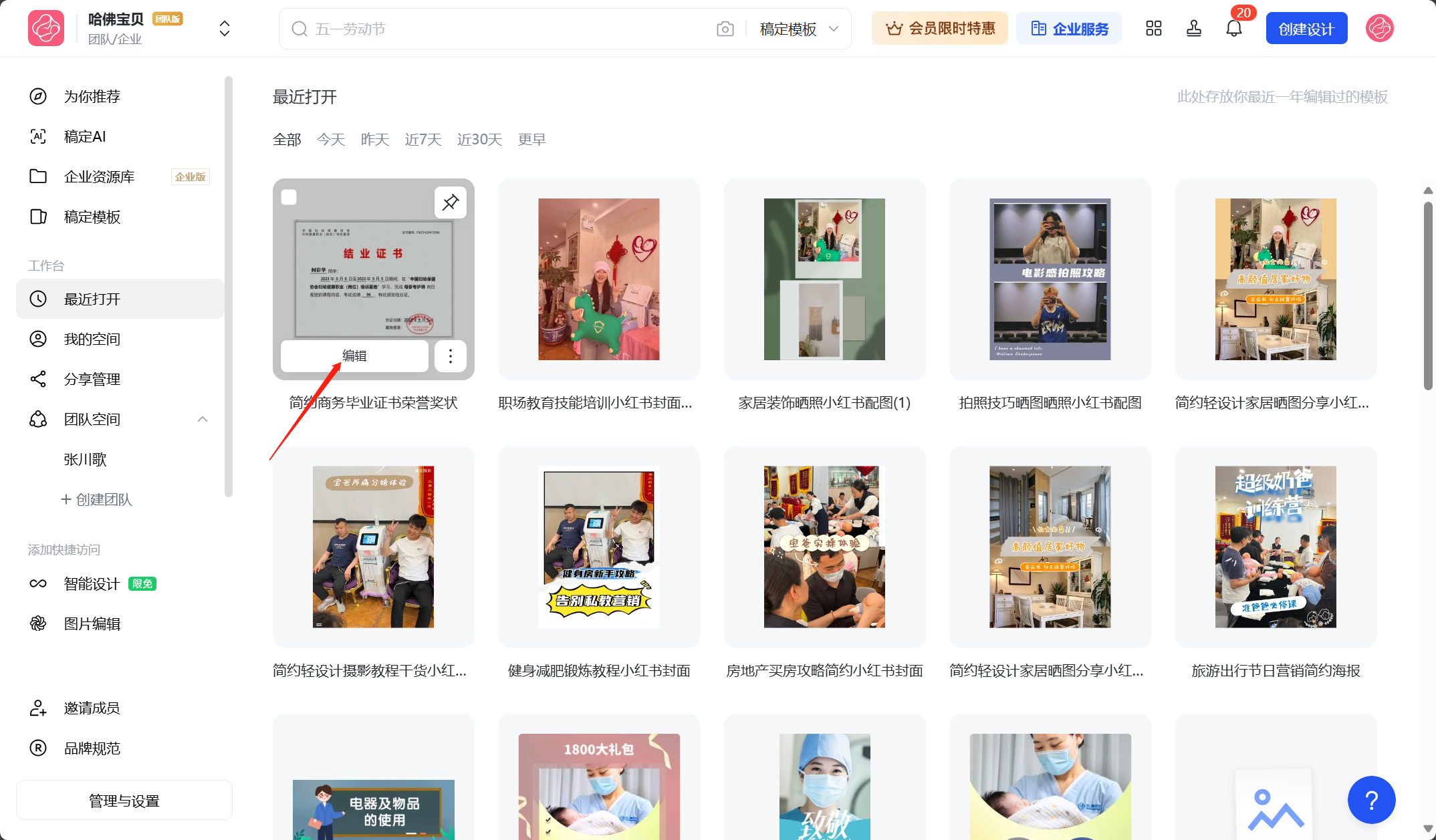Viewport: 1436px width, 840px height.
Task: Open 健身减肥锻炼教程小红书封面 thumbnail
Action: [x=599, y=547]
